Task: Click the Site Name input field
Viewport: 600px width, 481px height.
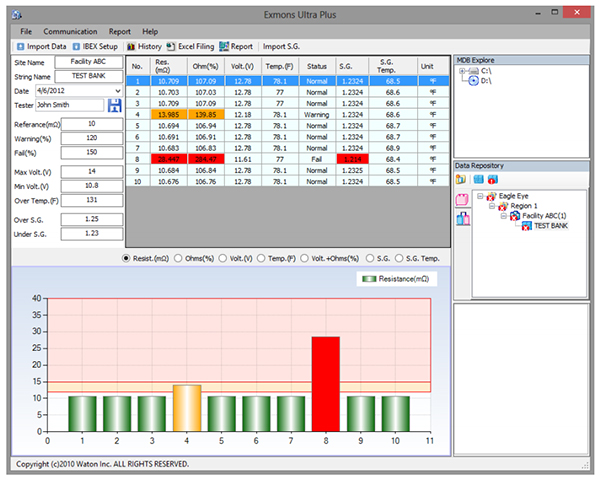Action: pyautogui.click(x=88, y=62)
